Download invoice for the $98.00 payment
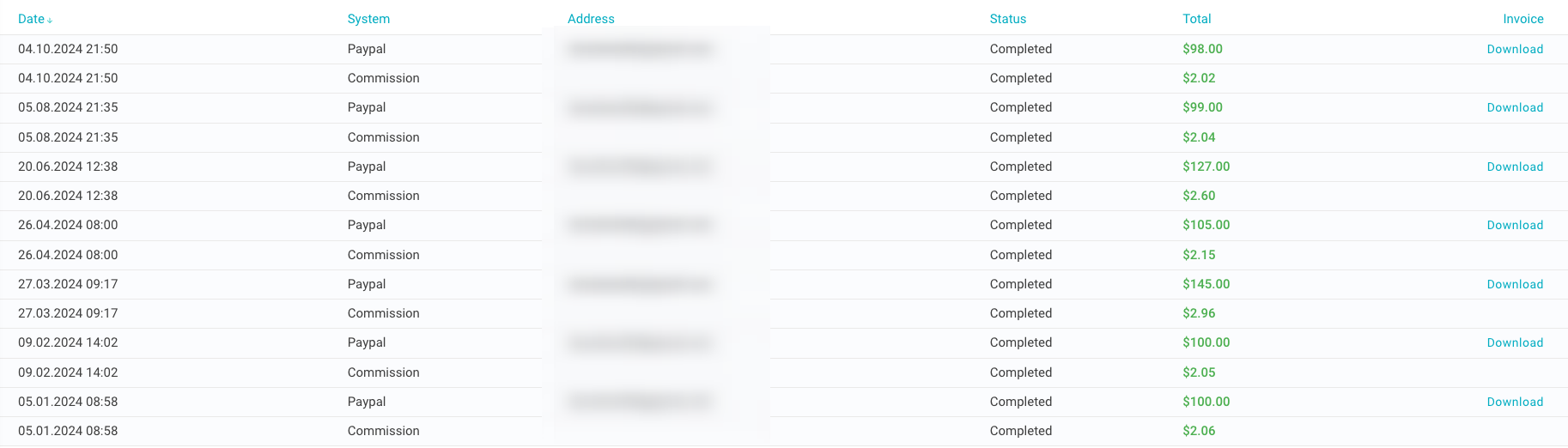The width and height of the screenshot is (1568, 448). click(x=1515, y=49)
